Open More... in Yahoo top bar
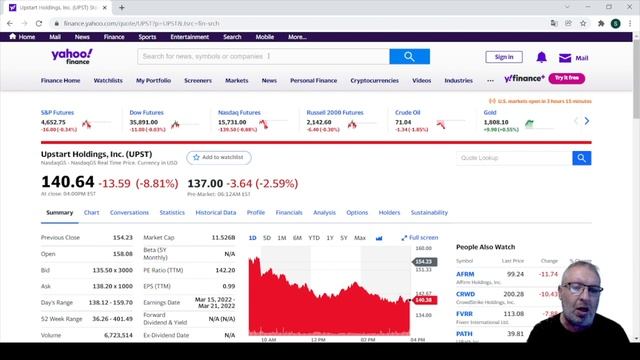 tap(297, 37)
